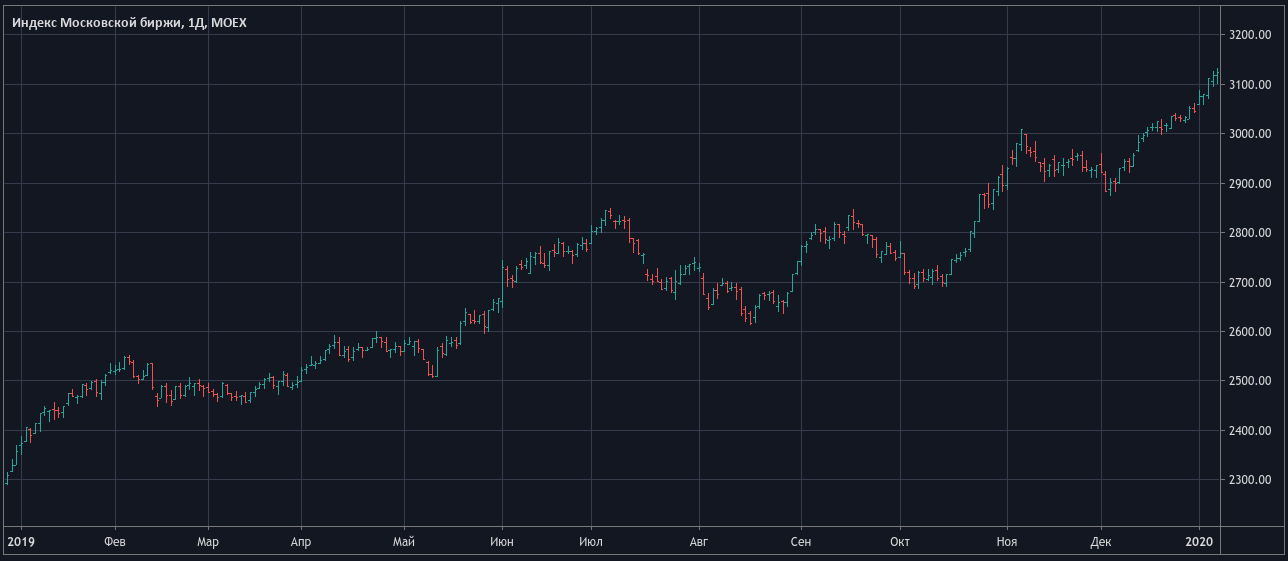Click the 2900.00 price level label
This screenshot has height=561, width=1288.
[1249, 184]
